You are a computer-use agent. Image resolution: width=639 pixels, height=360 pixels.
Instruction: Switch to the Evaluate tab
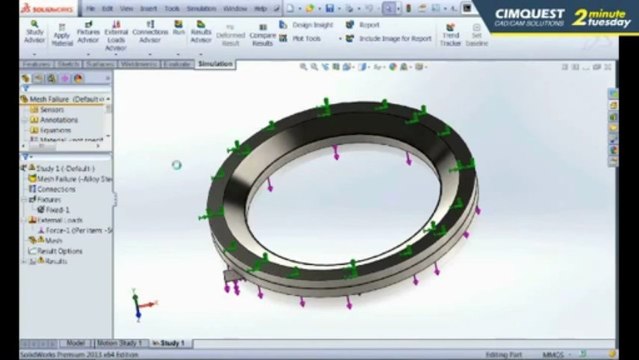point(177,64)
